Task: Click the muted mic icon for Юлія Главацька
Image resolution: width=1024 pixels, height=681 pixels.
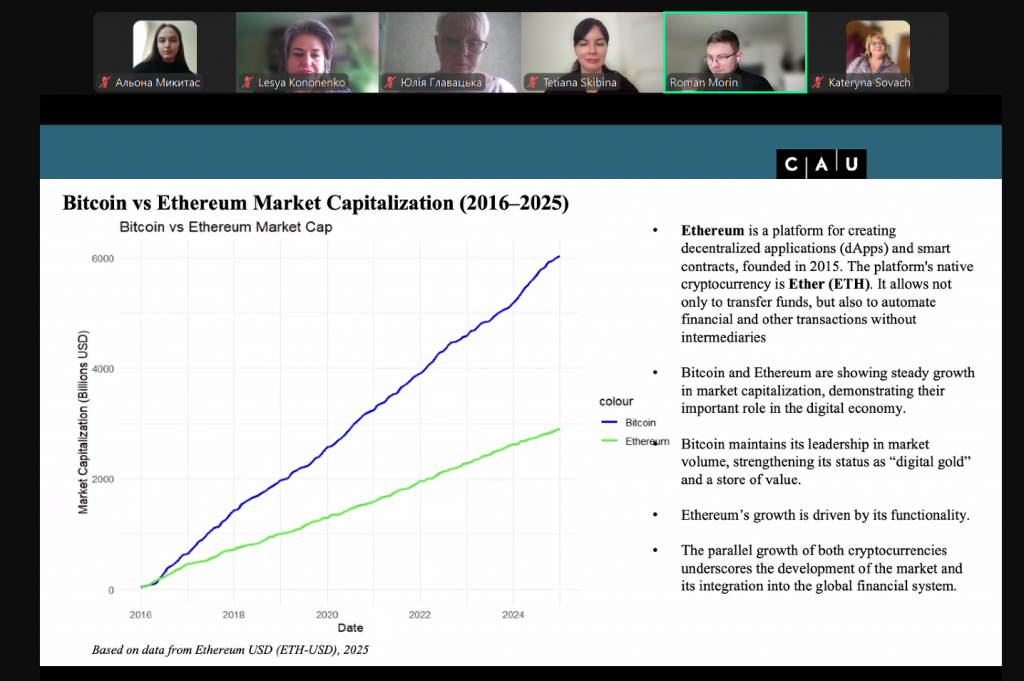Action: tap(389, 83)
